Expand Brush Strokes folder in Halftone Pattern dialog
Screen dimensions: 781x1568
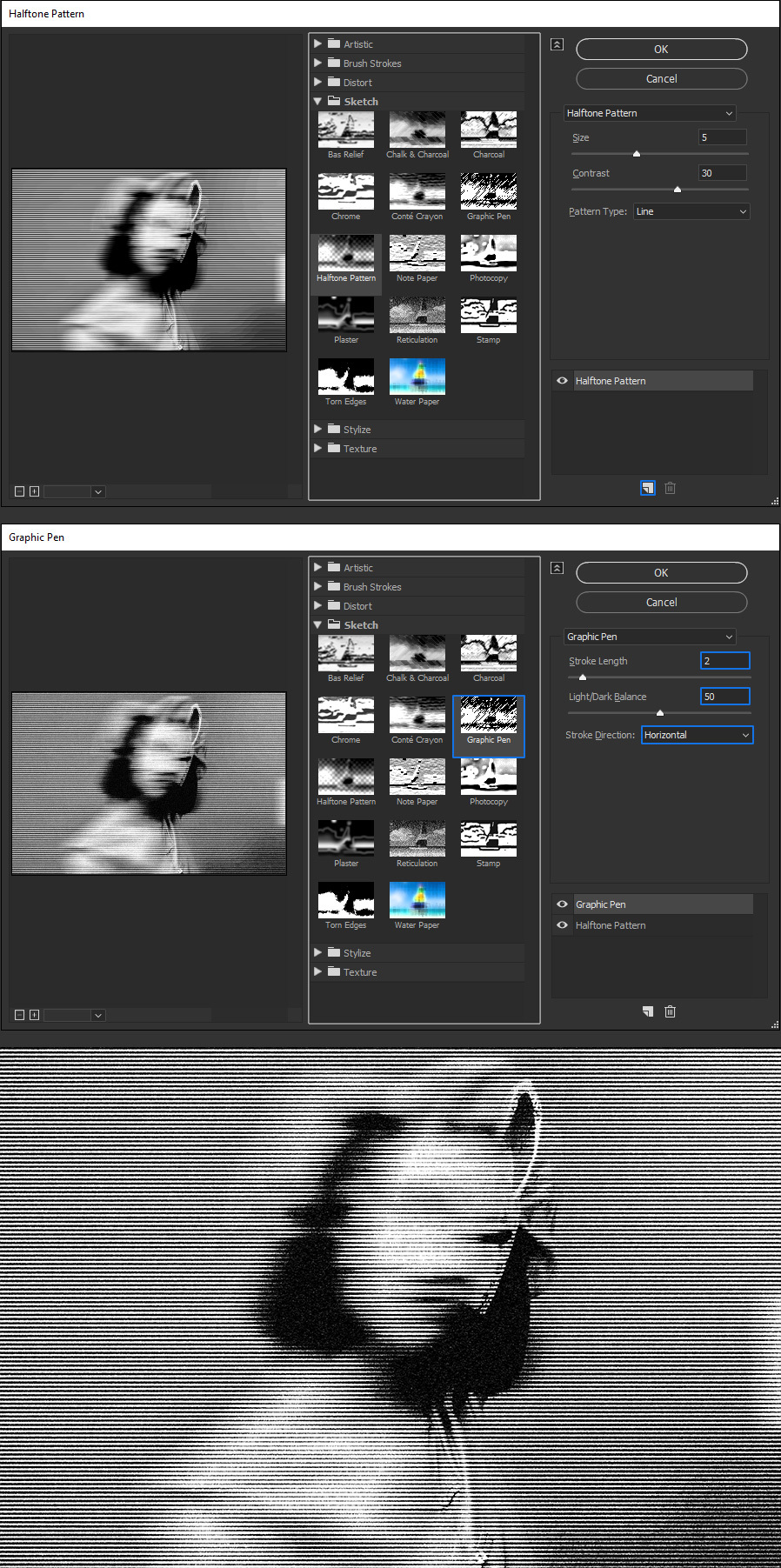tap(317, 63)
